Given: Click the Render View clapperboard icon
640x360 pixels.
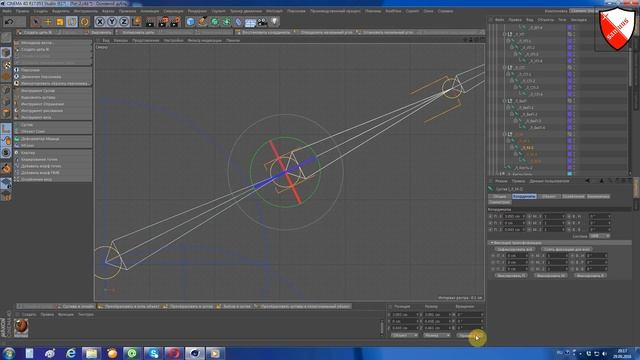Looking at the screenshot, I should pyautogui.click(x=150, y=22).
